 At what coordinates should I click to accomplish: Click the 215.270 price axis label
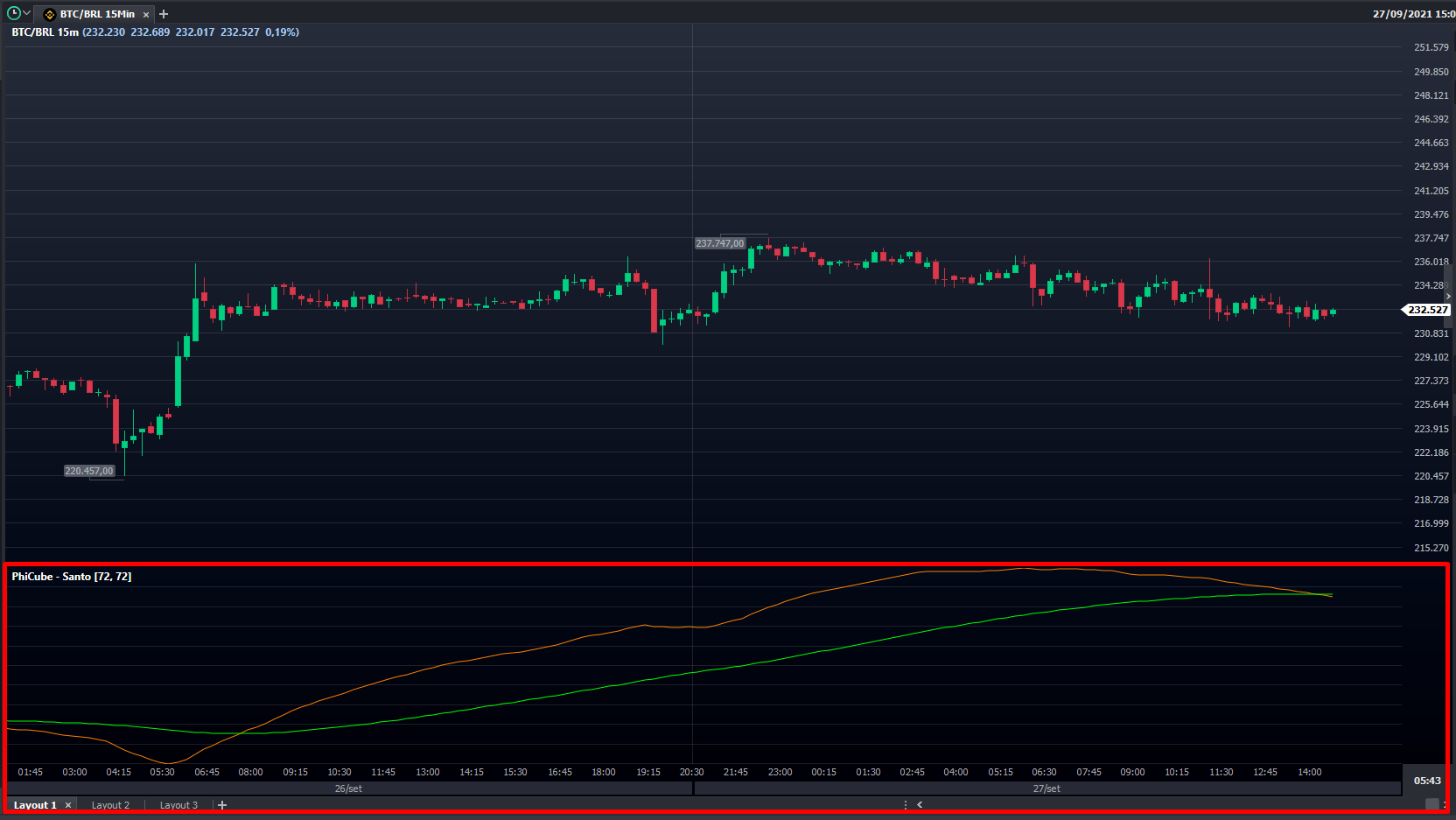[1431, 548]
